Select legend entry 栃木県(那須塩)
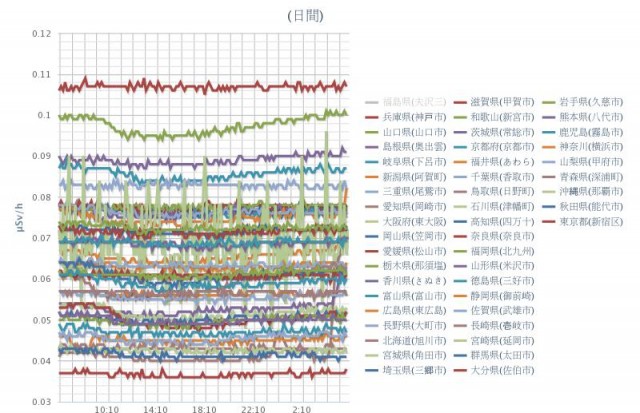Image resolution: width=640 pixels, height=413 pixels. [x=406, y=266]
